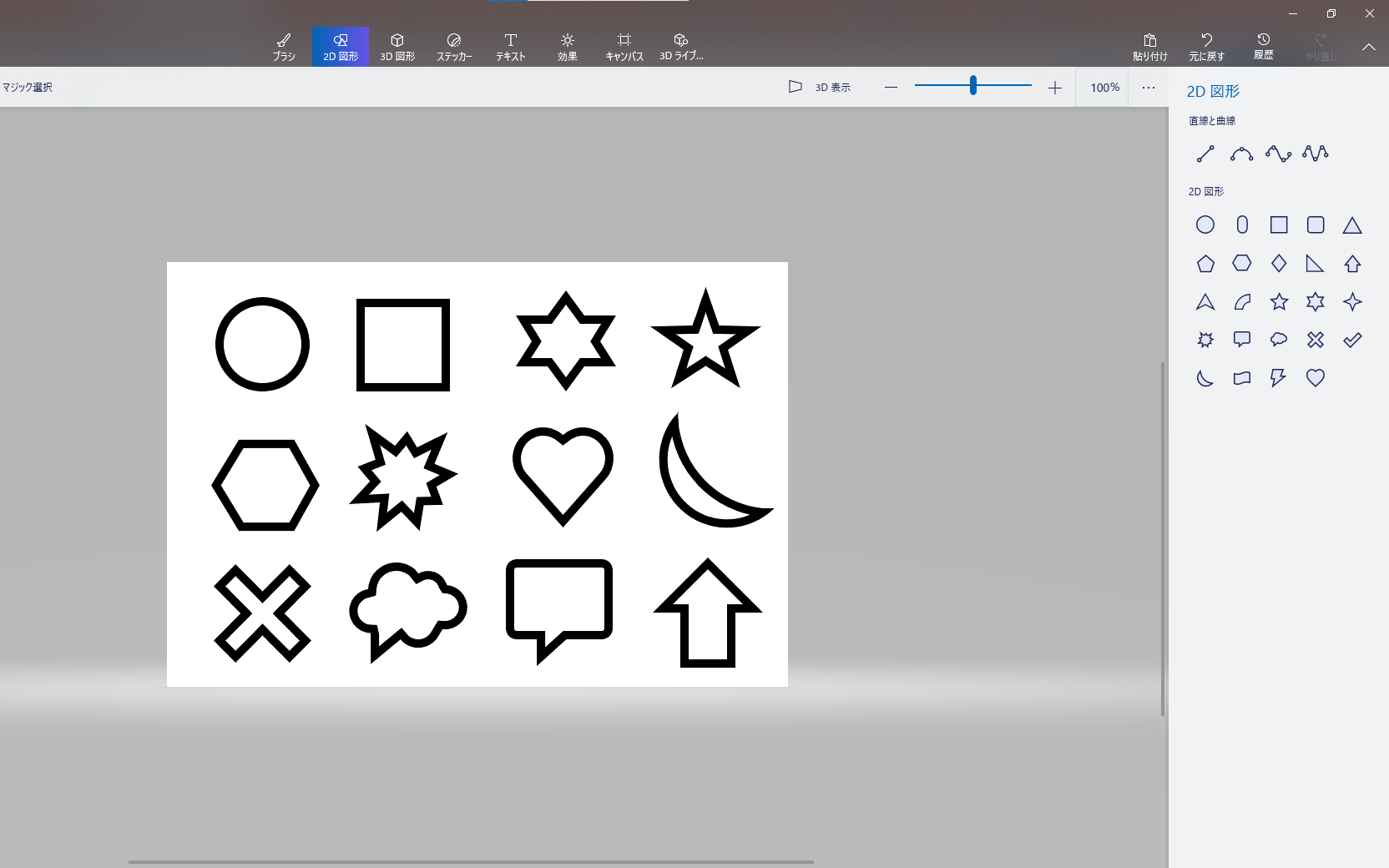
Task: Choose the checkmark shape
Action: [x=1352, y=340]
